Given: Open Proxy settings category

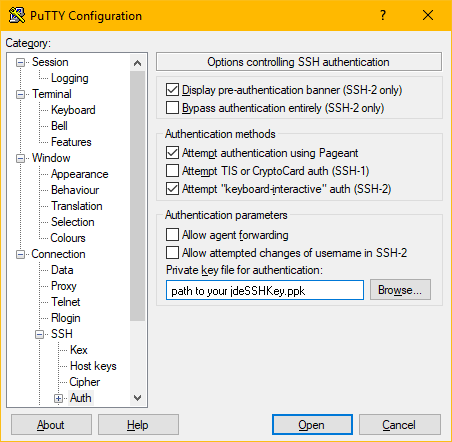Looking at the screenshot, I should (64, 286).
